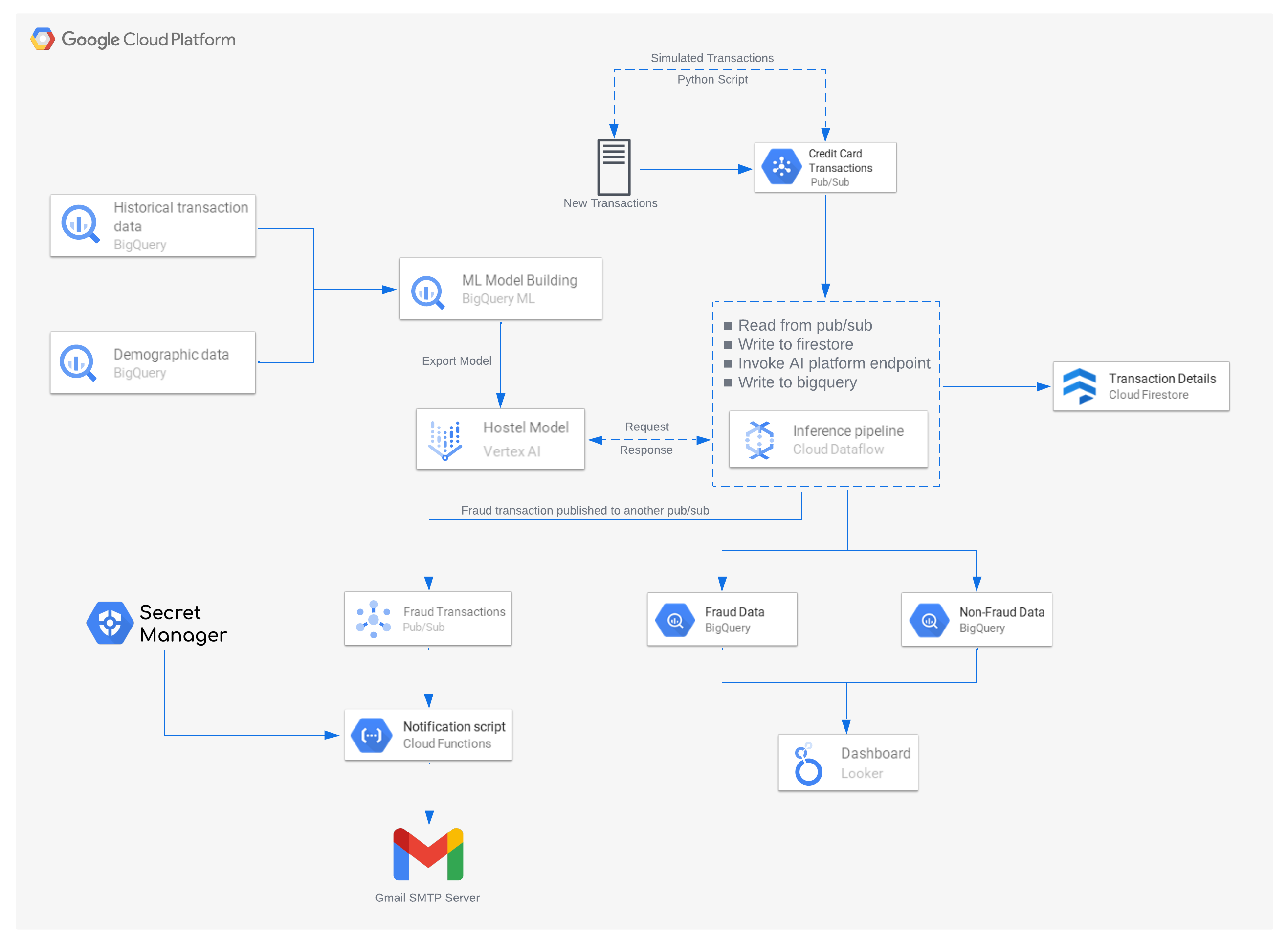
Task: Click the Credit Card Transactions Pub/Sub icon
Action: click(x=781, y=167)
